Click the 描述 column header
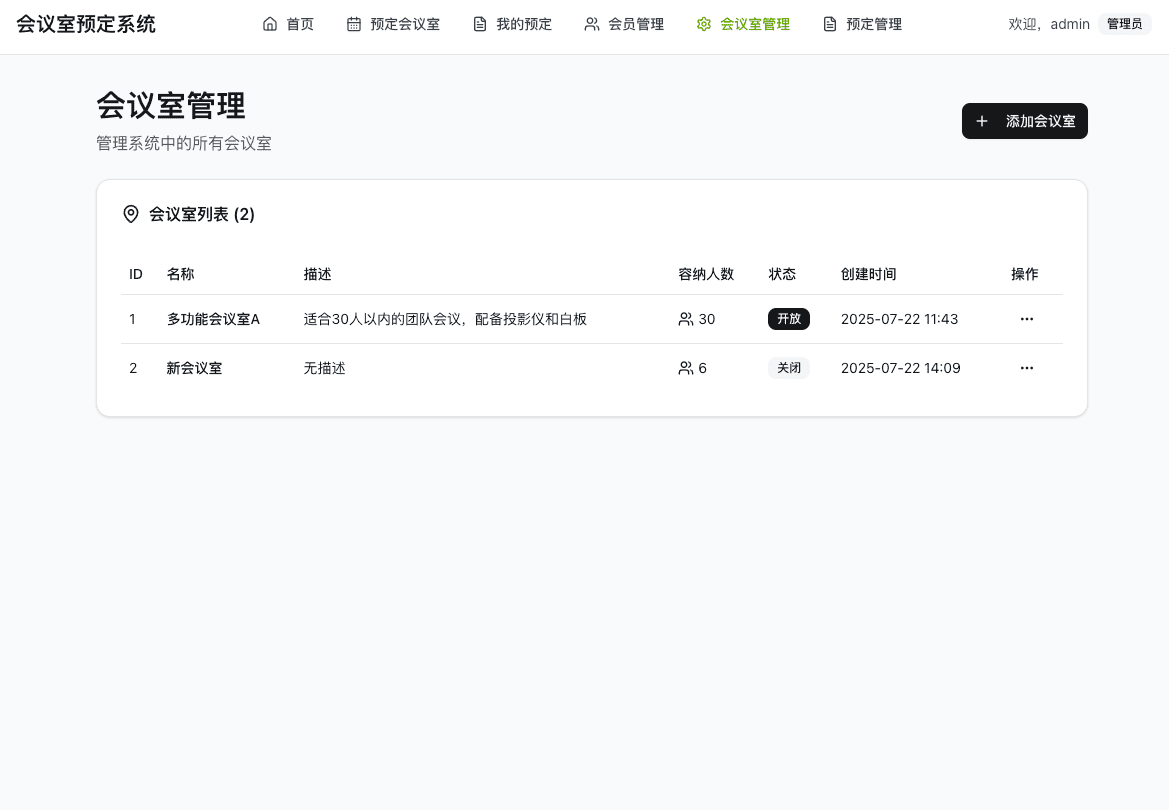The width and height of the screenshot is (1169, 810). click(x=318, y=274)
